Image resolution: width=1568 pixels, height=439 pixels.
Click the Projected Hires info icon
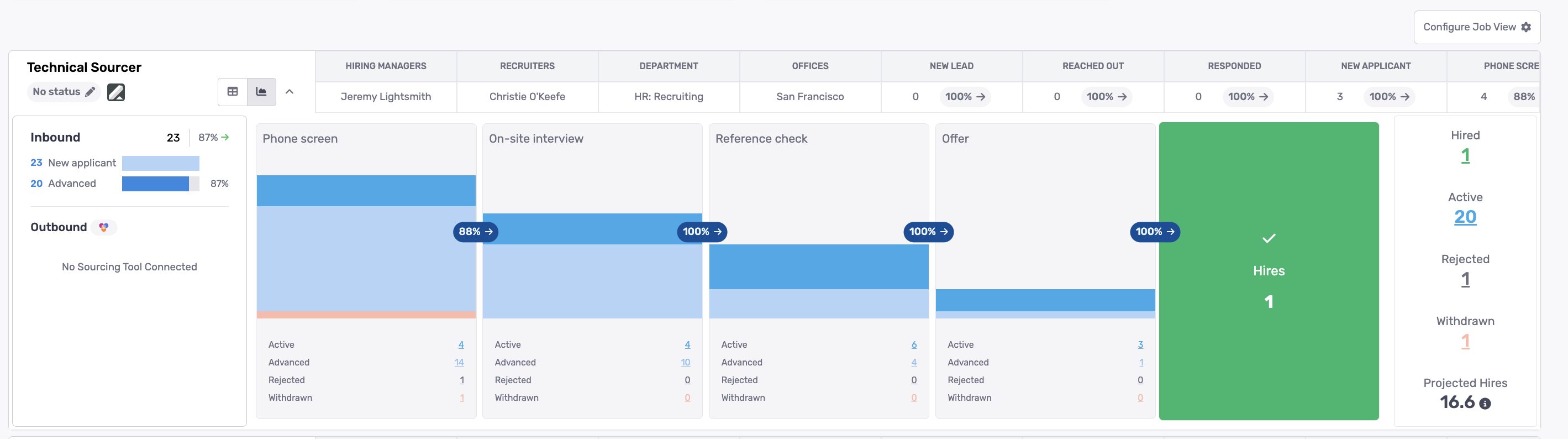1485,403
